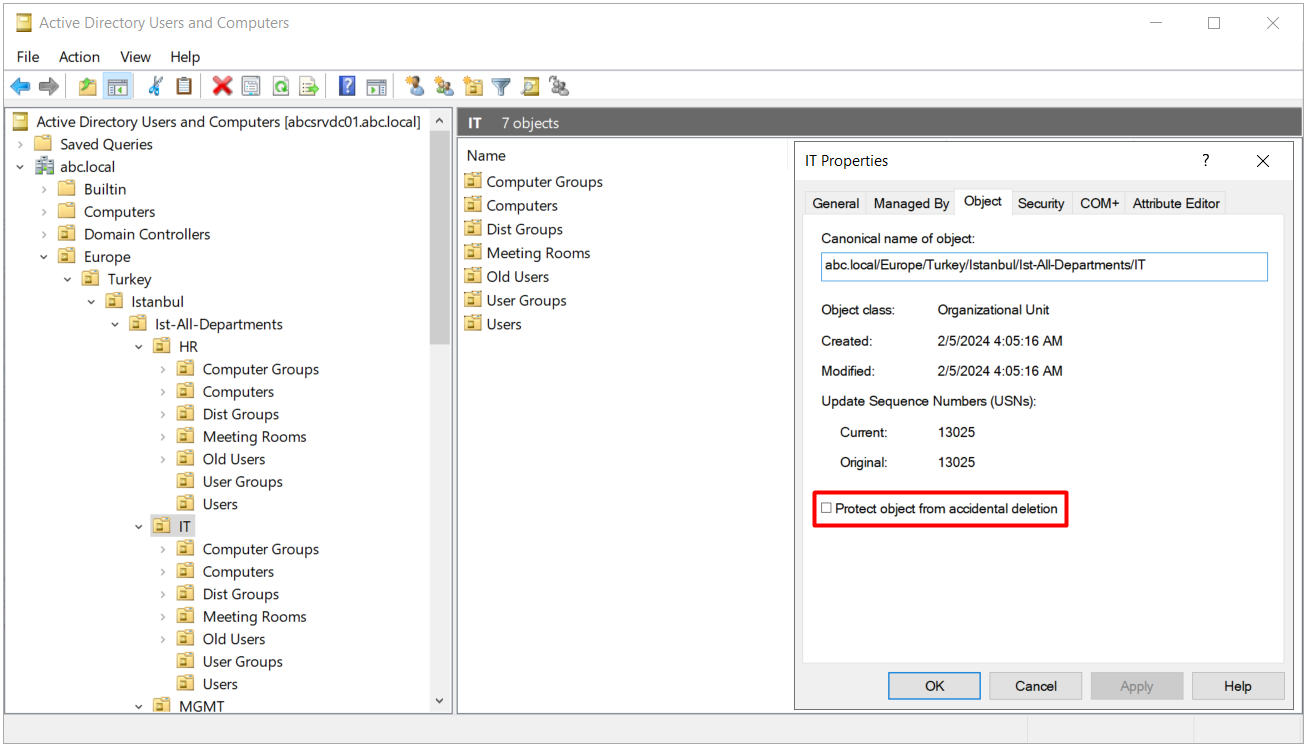The width and height of the screenshot is (1308, 747).
Task: Click the Back arrow toolbar icon
Action: tap(20, 87)
